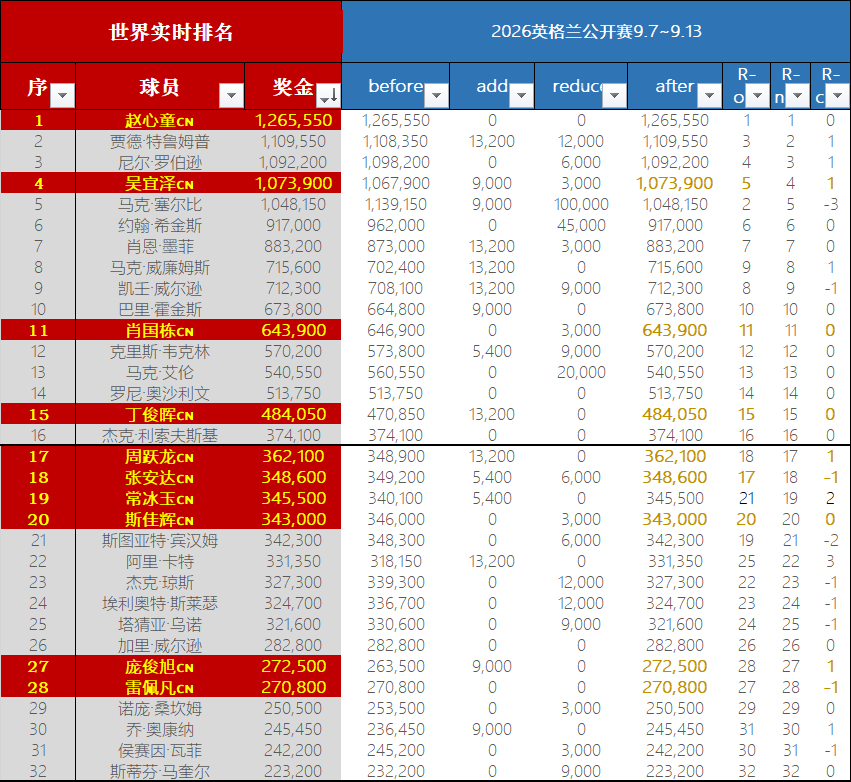The height and width of the screenshot is (782, 851).
Task: Open the add column filter dropdown
Action: pos(522,96)
